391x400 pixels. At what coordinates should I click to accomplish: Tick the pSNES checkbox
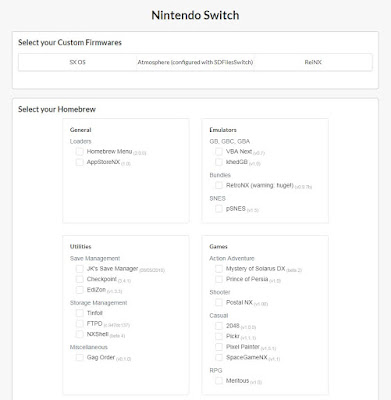click(x=219, y=209)
